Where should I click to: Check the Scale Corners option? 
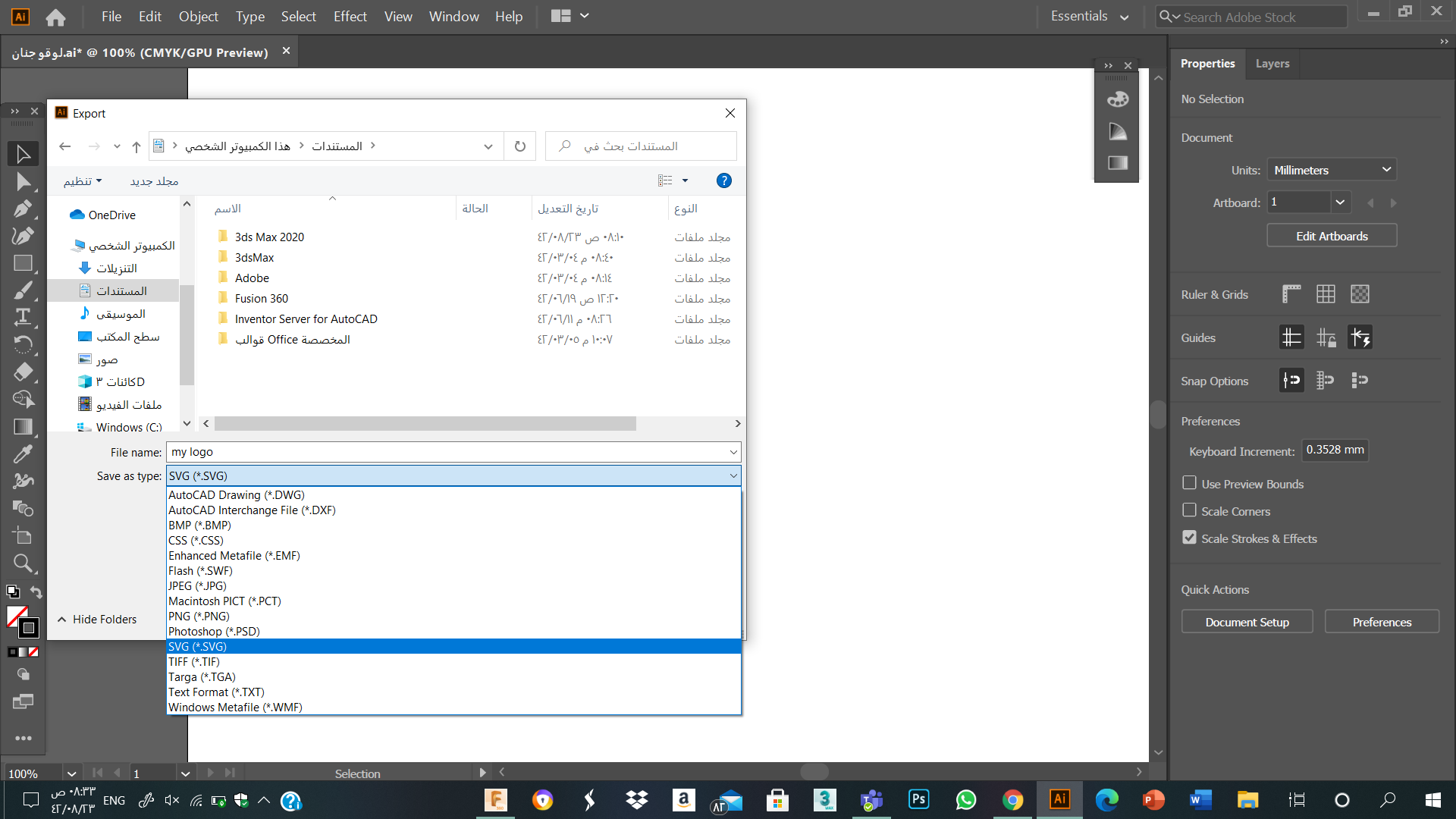coord(1189,510)
